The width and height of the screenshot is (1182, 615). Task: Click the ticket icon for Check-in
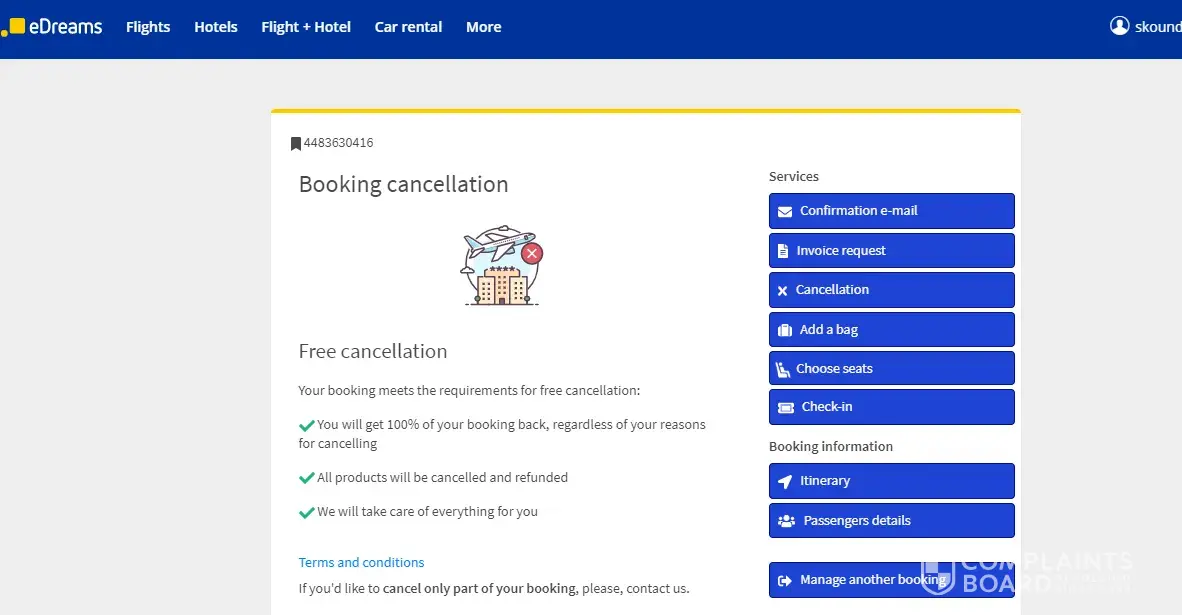pyautogui.click(x=786, y=408)
